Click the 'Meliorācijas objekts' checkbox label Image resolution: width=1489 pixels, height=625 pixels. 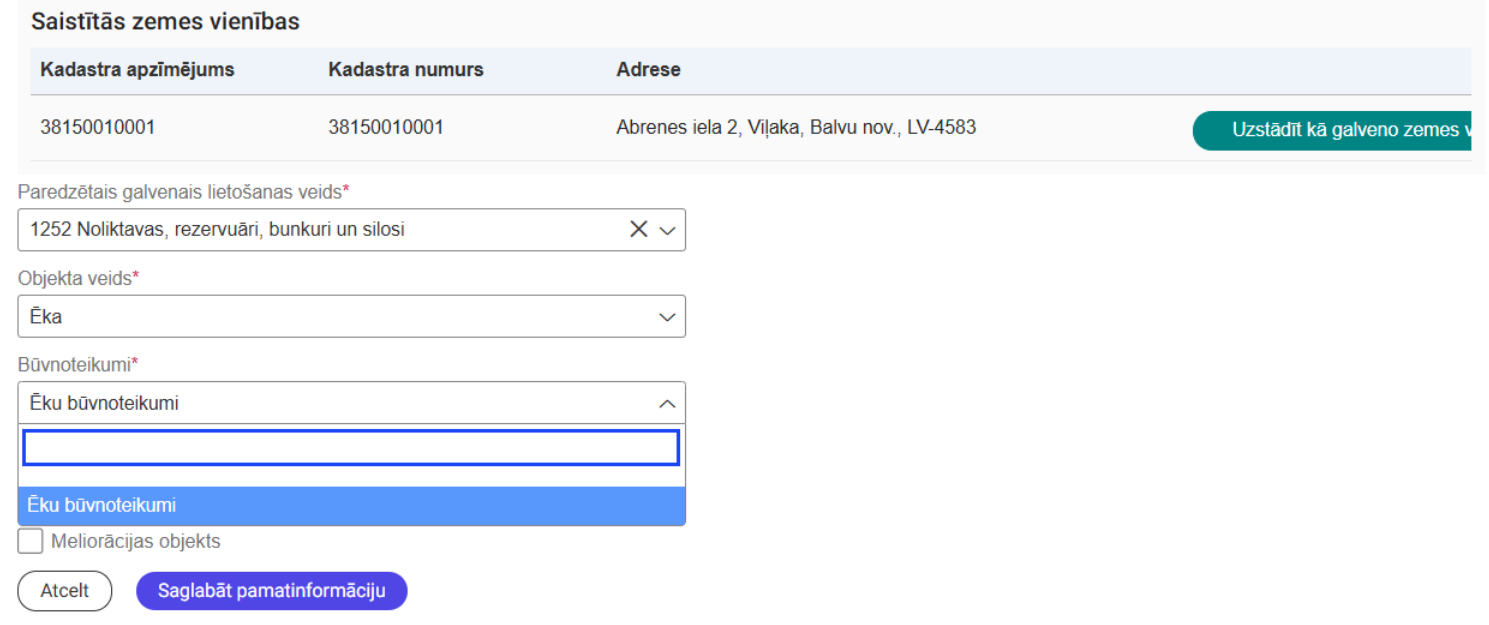(x=135, y=542)
